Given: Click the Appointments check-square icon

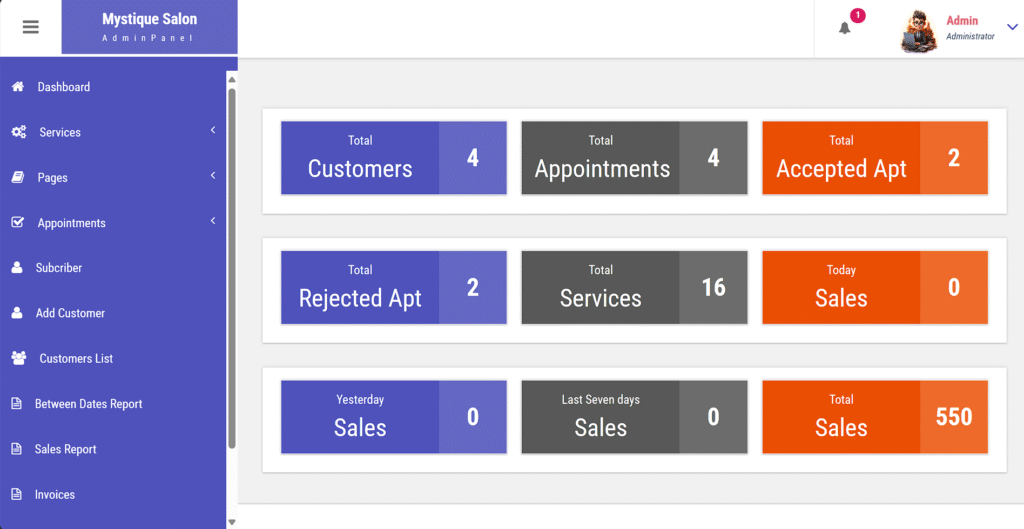Looking at the screenshot, I should coord(18,223).
